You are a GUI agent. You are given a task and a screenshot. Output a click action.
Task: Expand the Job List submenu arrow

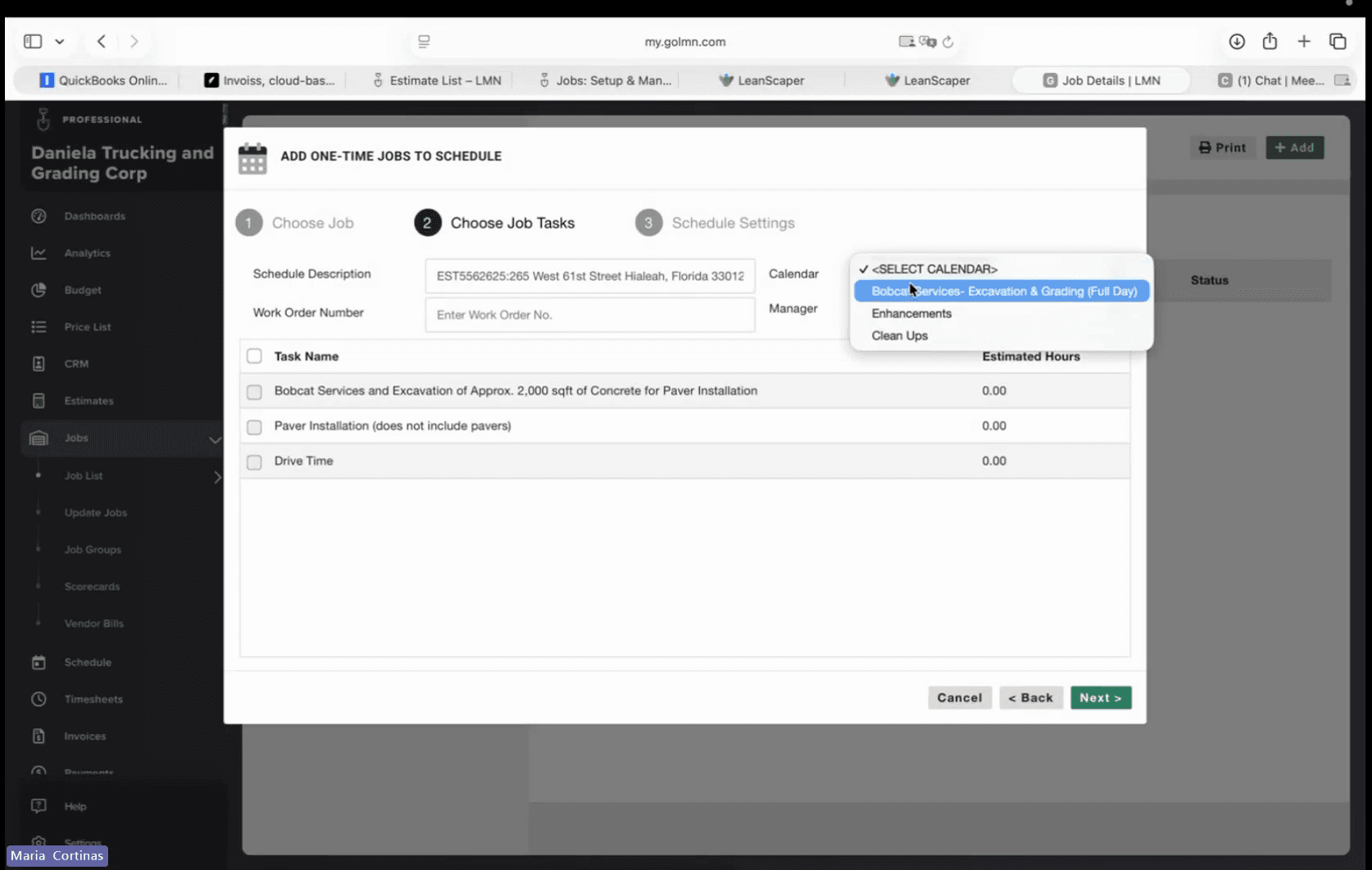(x=217, y=477)
